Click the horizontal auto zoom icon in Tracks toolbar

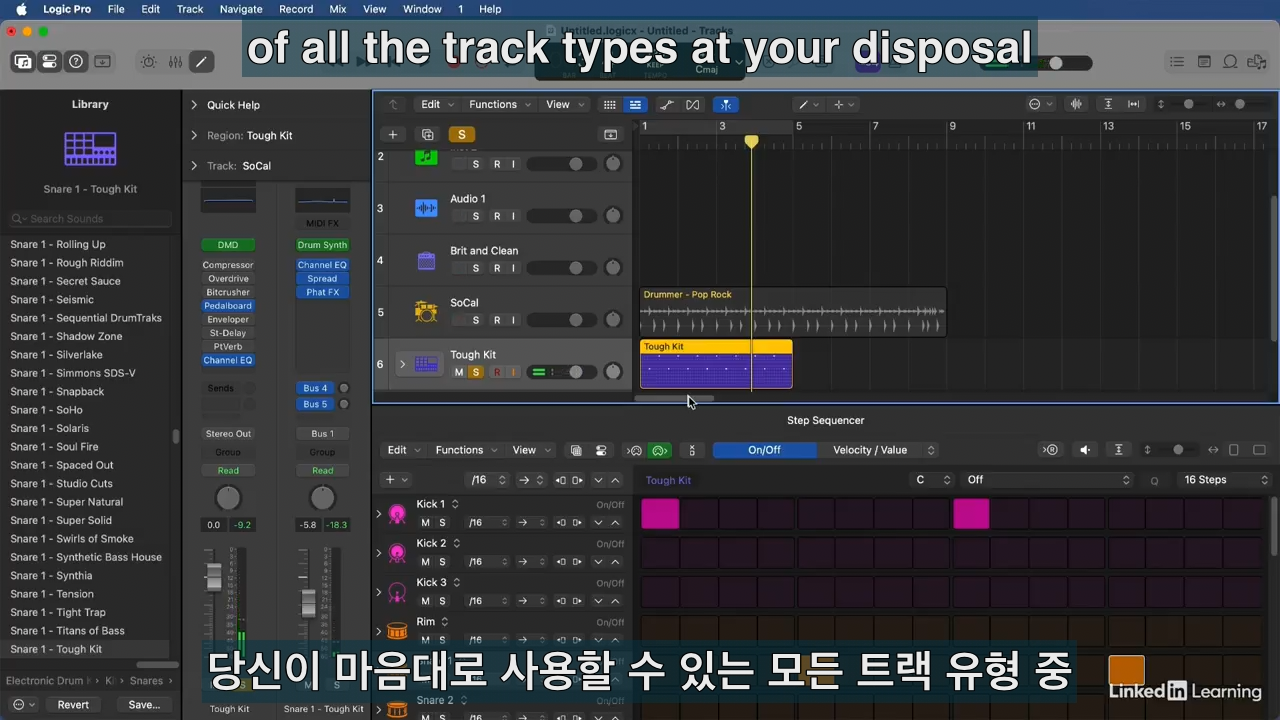[x=1133, y=105]
